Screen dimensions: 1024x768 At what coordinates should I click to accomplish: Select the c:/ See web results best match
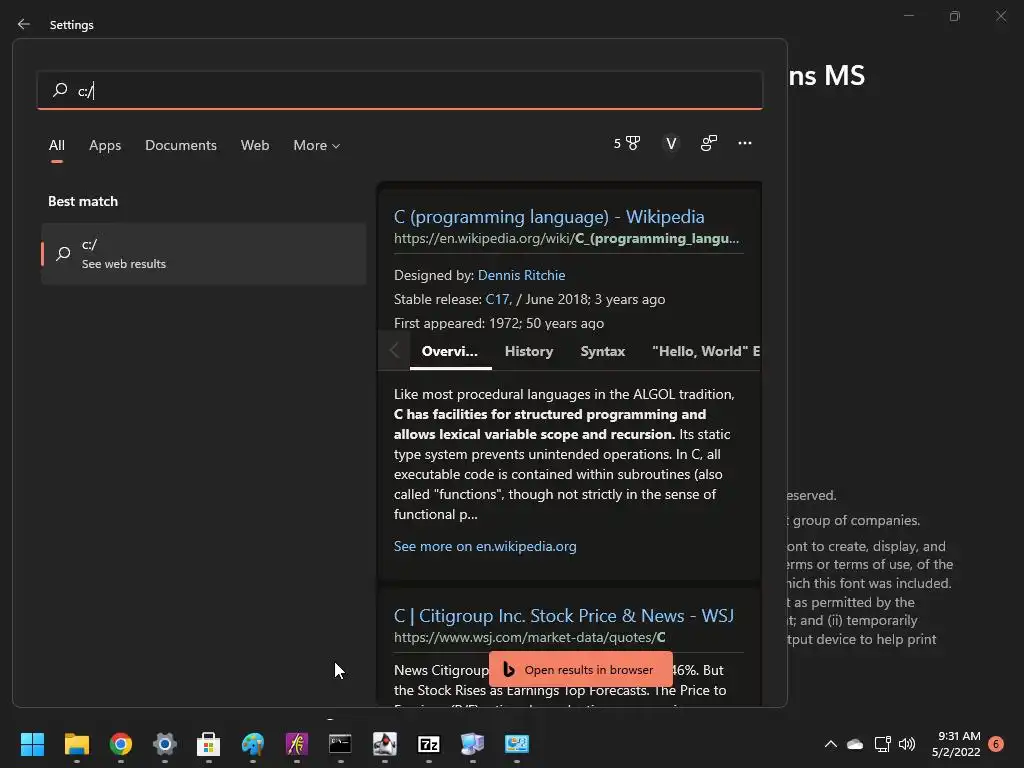204,253
